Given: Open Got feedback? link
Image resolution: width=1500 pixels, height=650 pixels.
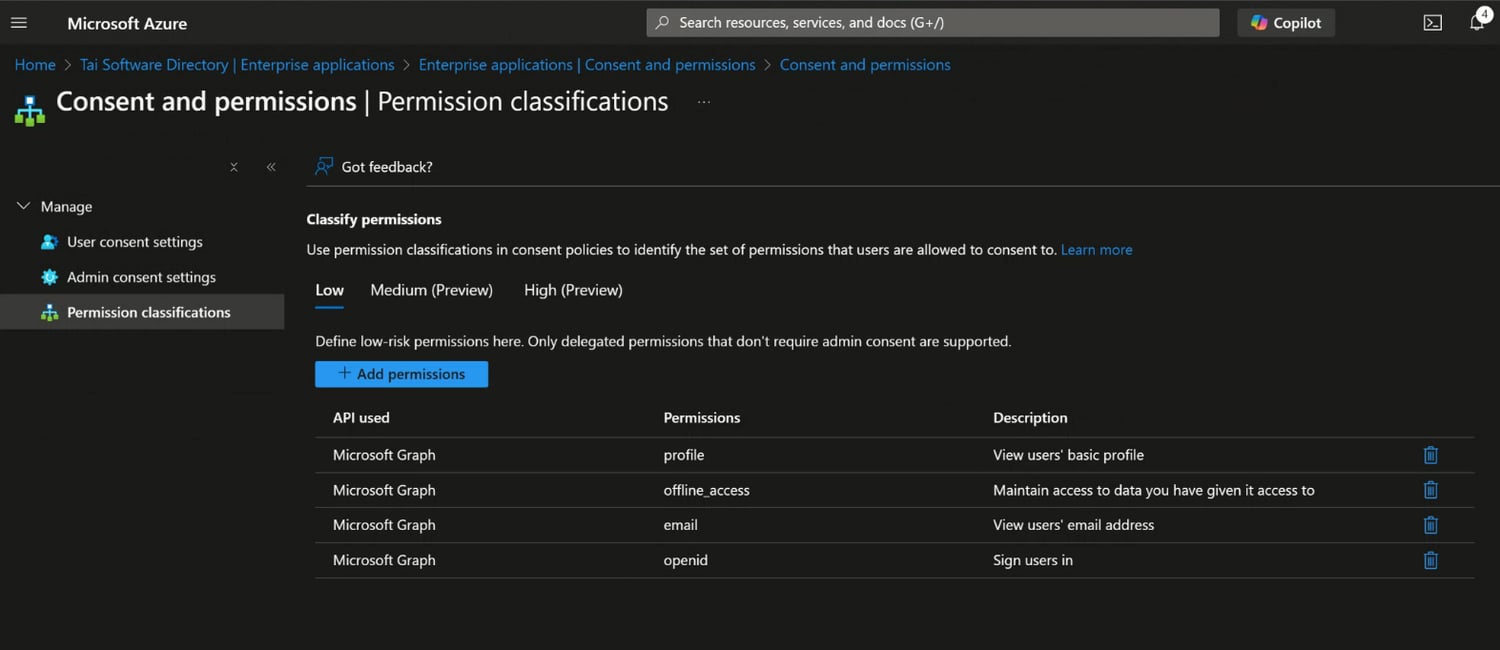Looking at the screenshot, I should [387, 167].
